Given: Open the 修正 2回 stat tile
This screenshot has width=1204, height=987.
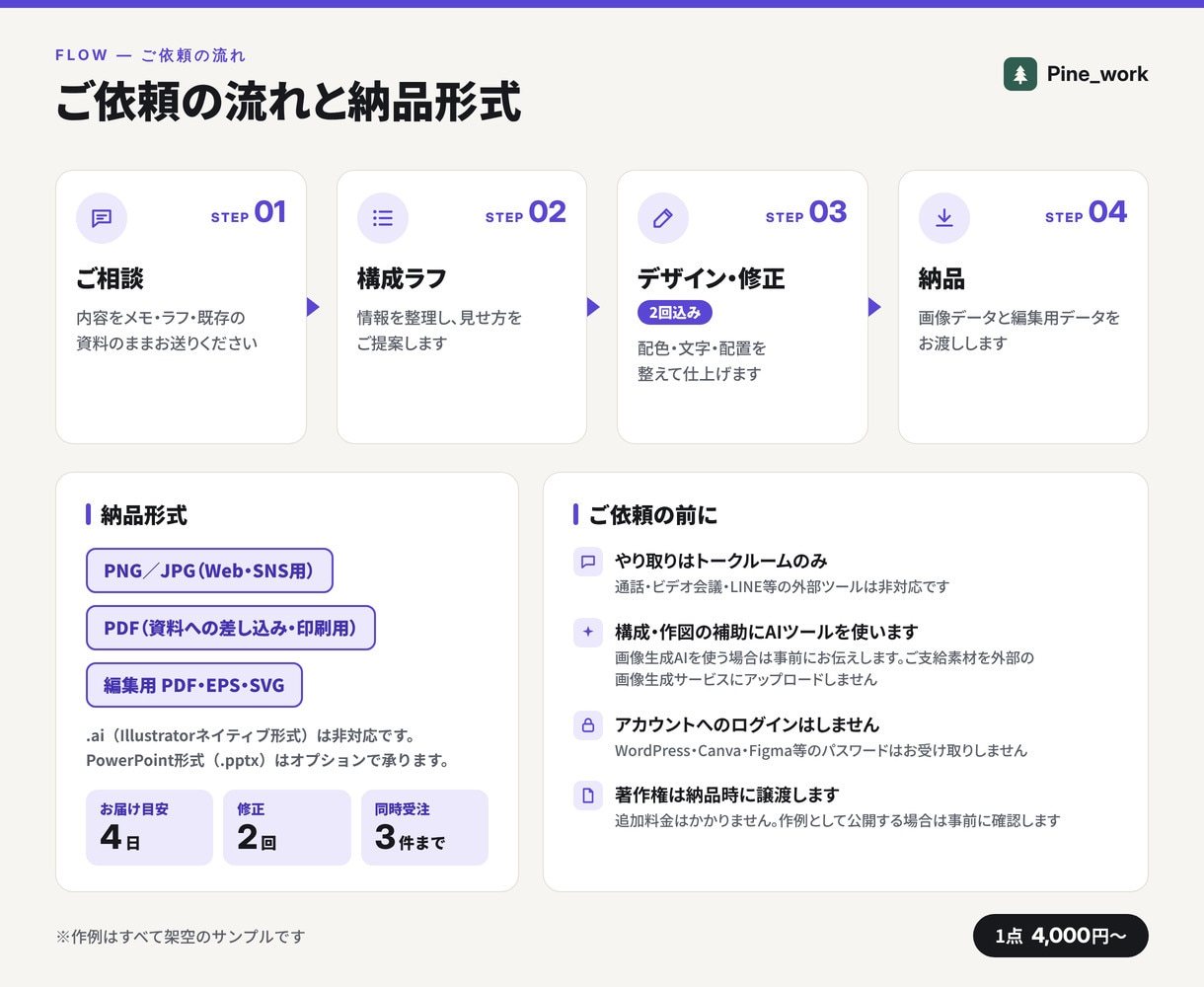Looking at the screenshot, I should pyautogui.click(x=287, y=827).
